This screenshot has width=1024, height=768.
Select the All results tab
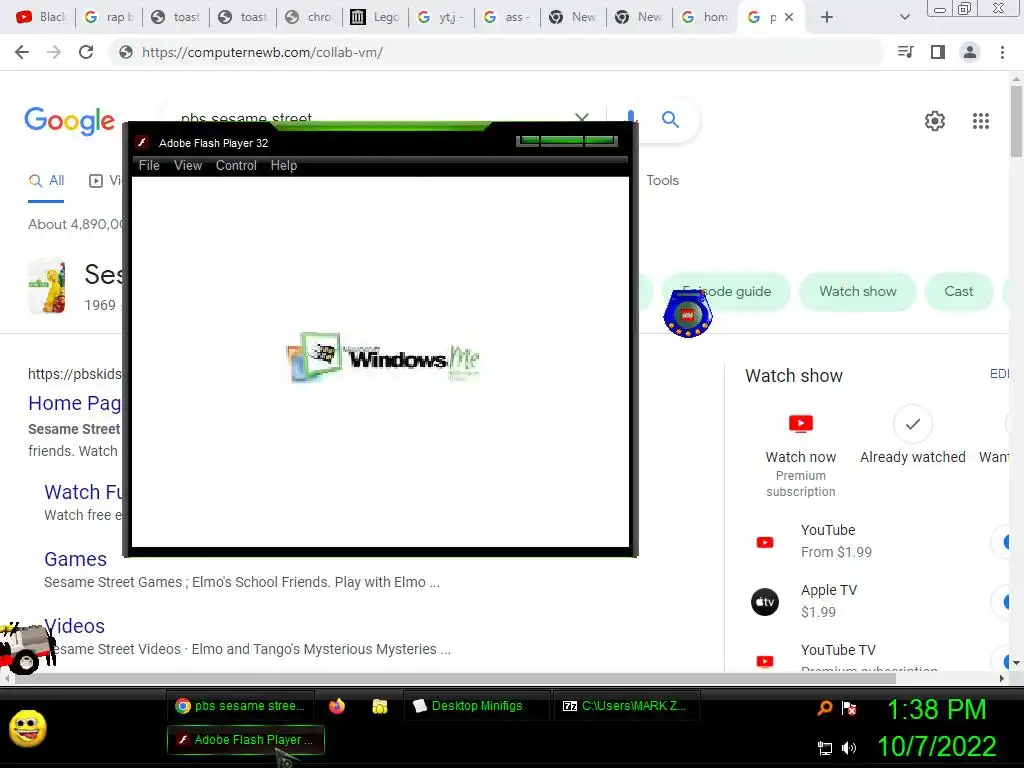[x=46, y=181]
